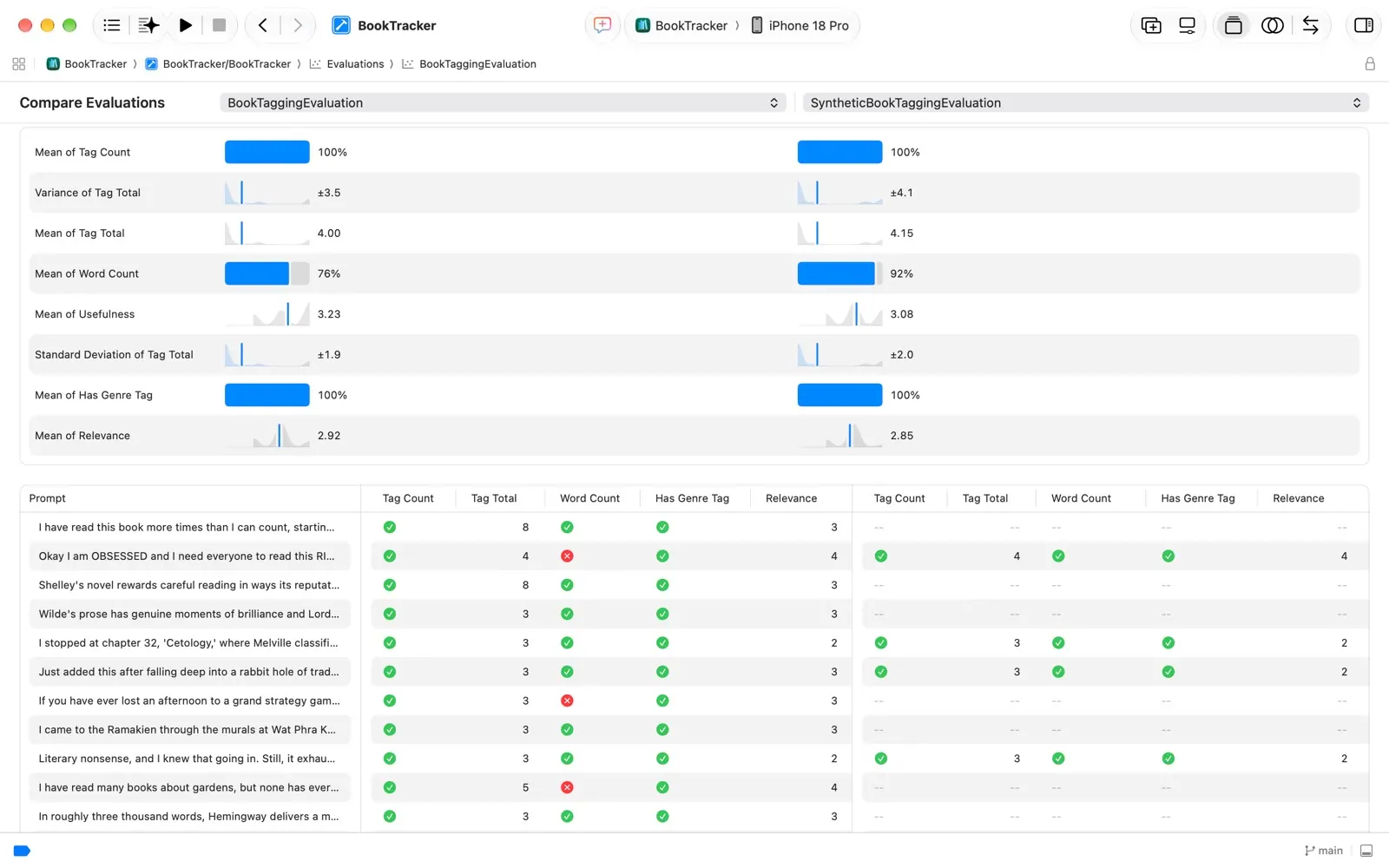
Task: Click the main branch indicator
Action: click(x=1324, y=851)
